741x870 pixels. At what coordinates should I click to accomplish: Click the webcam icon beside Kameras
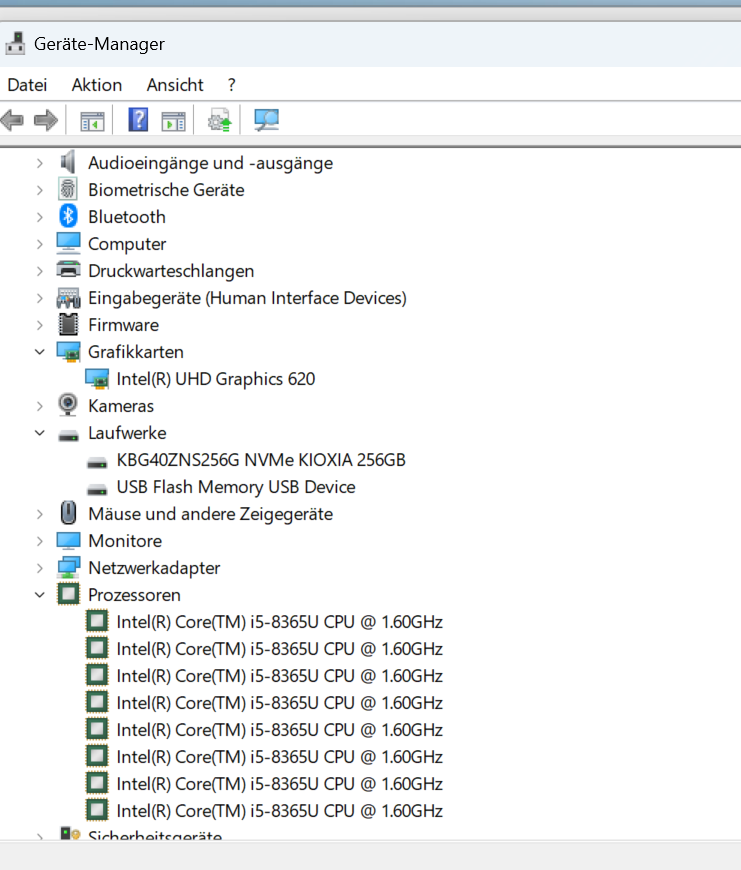coord(68,405)
